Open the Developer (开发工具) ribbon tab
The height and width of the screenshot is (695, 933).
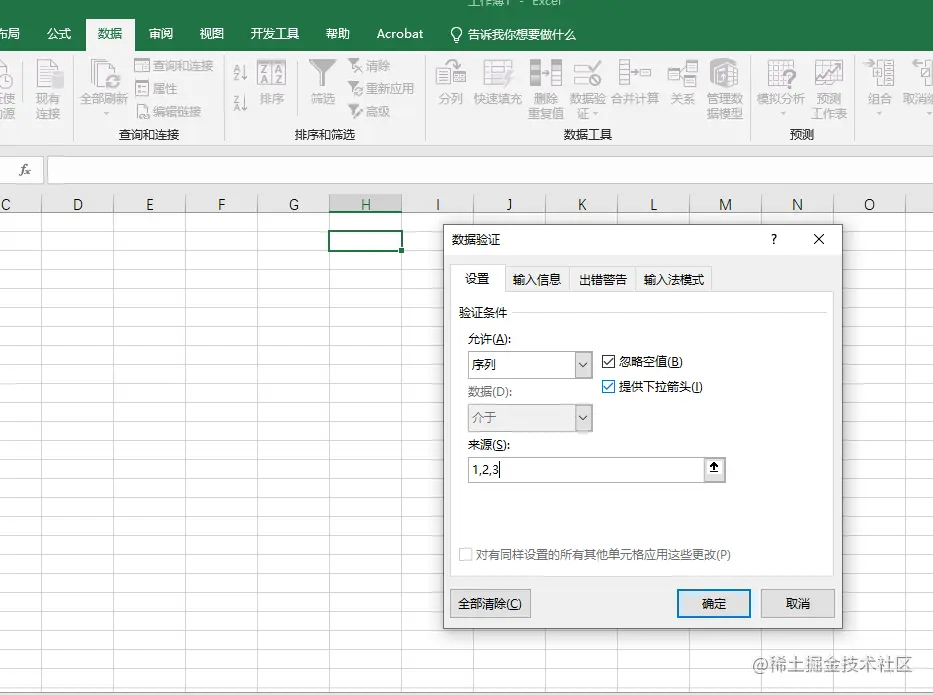[x=274, y=34]
